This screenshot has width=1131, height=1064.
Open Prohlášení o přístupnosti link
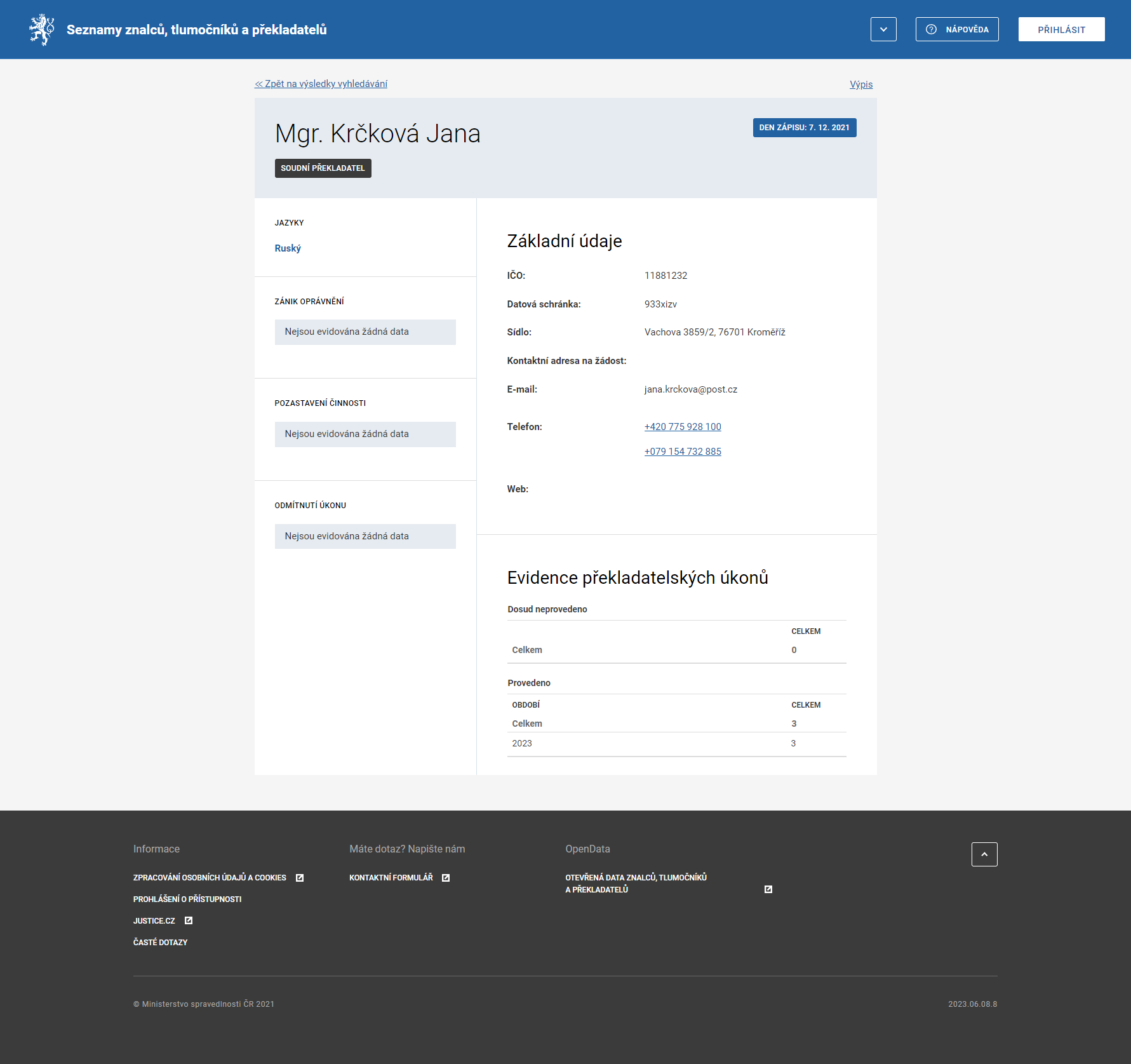point(187,899)
